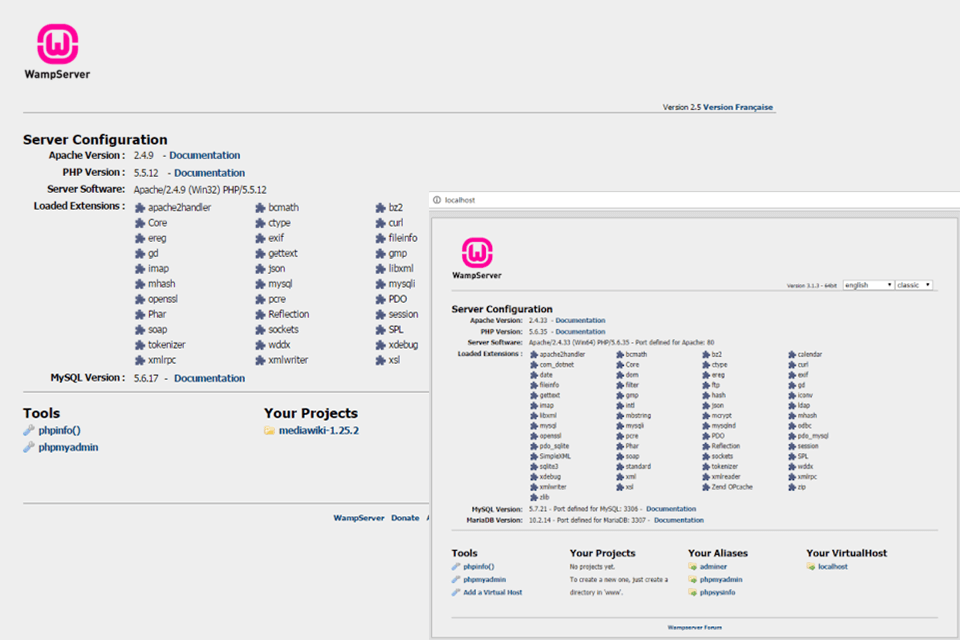Click wrench icon next to phpmyadmin on 2.5 page
This screenshot has width=960, height=640.
coord(29,447)
